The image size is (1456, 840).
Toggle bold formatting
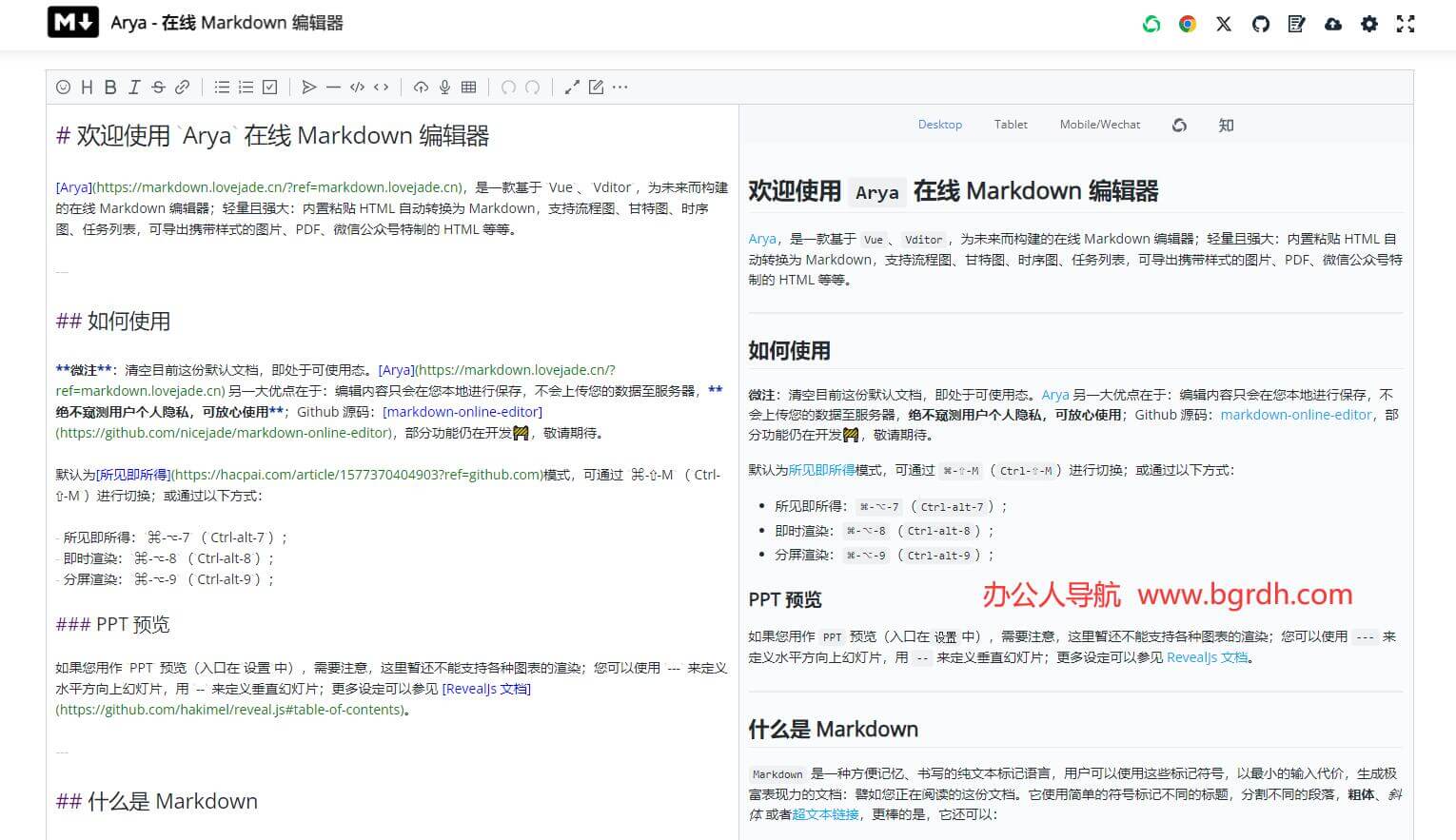point(110,88)
